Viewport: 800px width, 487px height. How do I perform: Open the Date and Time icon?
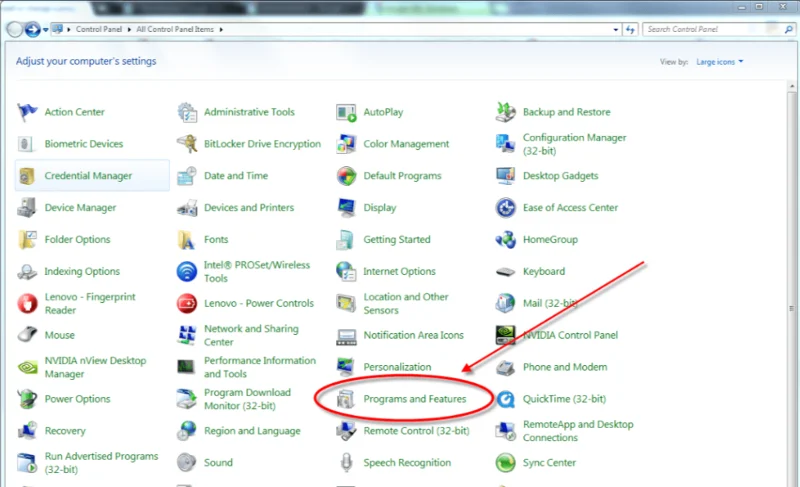(187, 176)
